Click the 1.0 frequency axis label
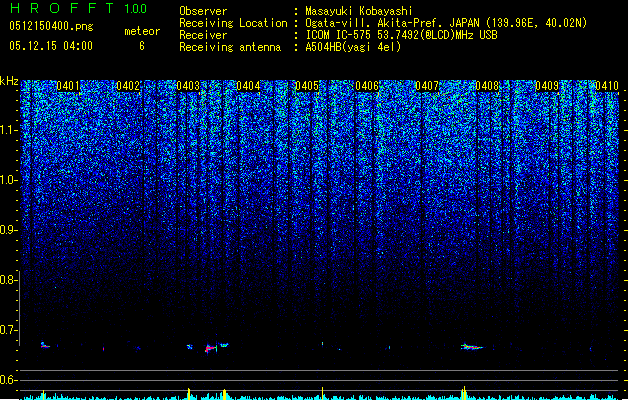 (8, 180)
